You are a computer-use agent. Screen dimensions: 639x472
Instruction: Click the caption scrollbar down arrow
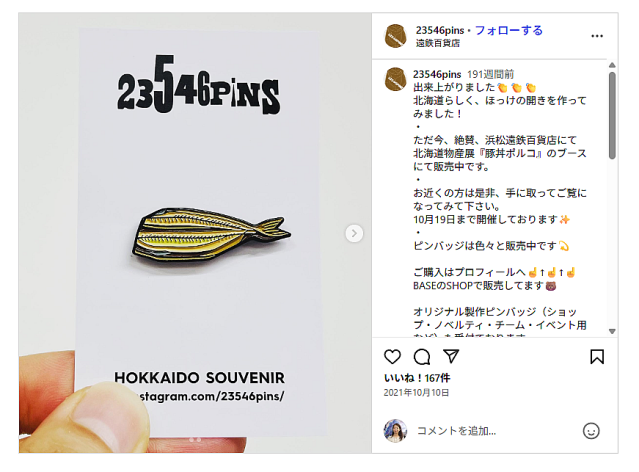point(612,331)
